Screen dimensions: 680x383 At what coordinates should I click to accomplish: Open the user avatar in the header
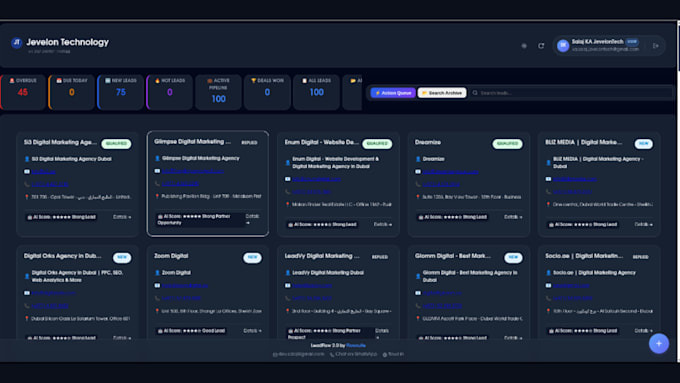pos(563,46)
